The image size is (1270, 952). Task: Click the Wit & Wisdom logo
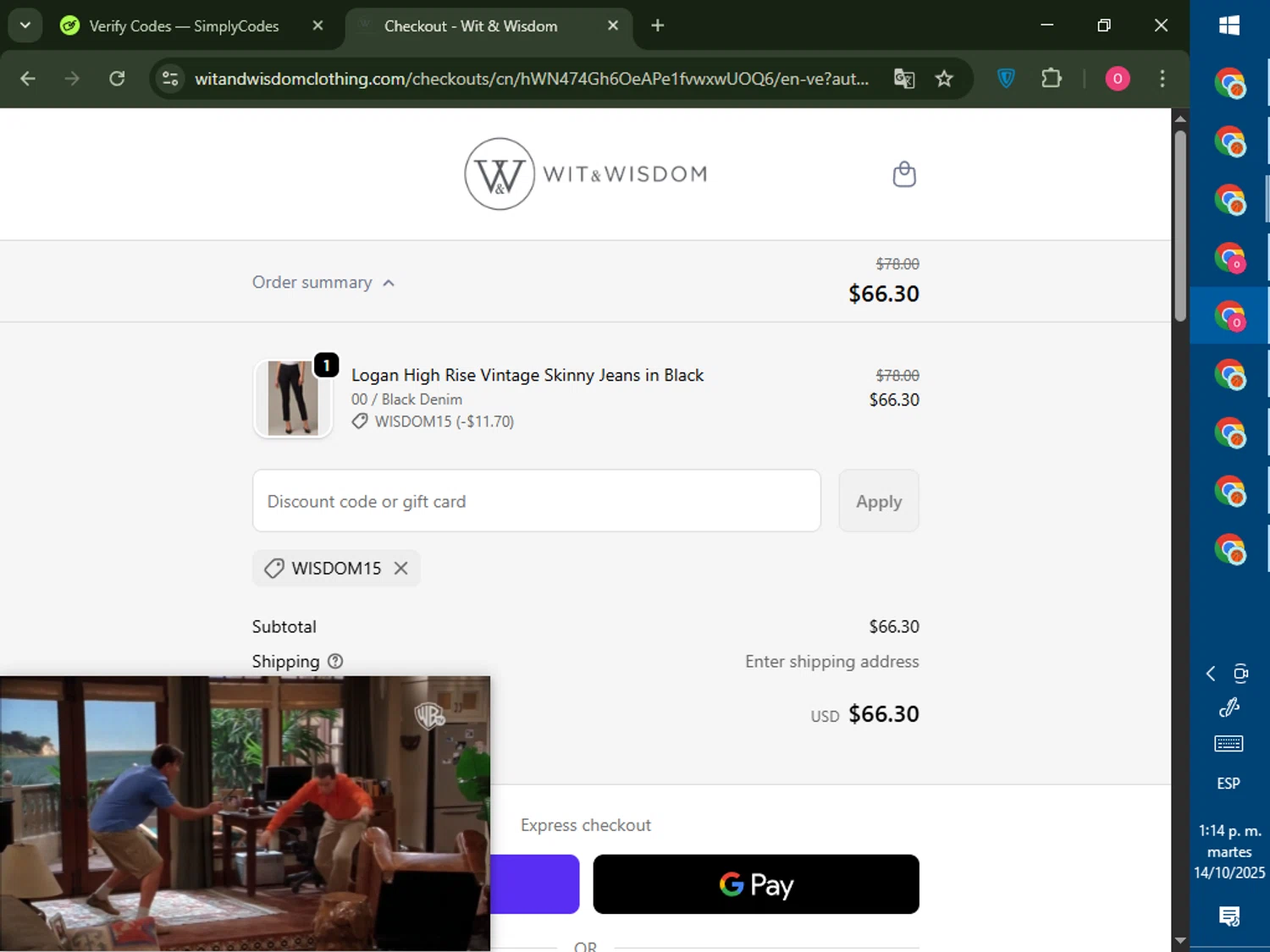point(586,174)
